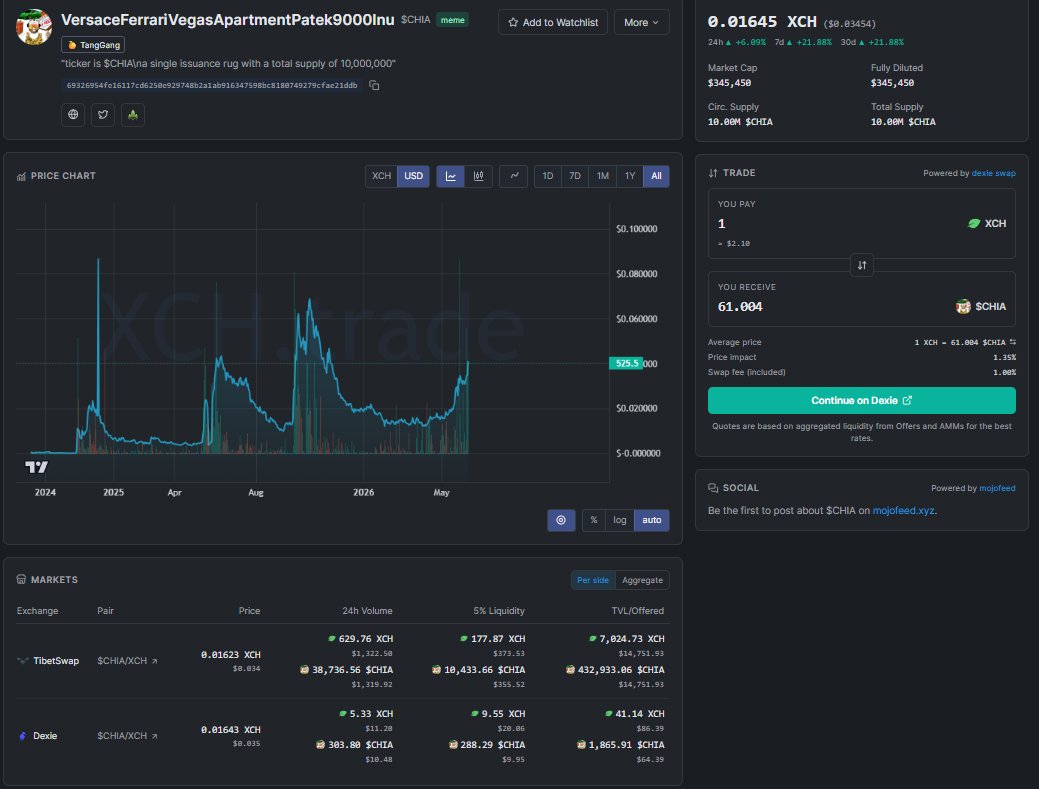Select the 7D chart range
Screen dimensions: 1039x789
575,176
